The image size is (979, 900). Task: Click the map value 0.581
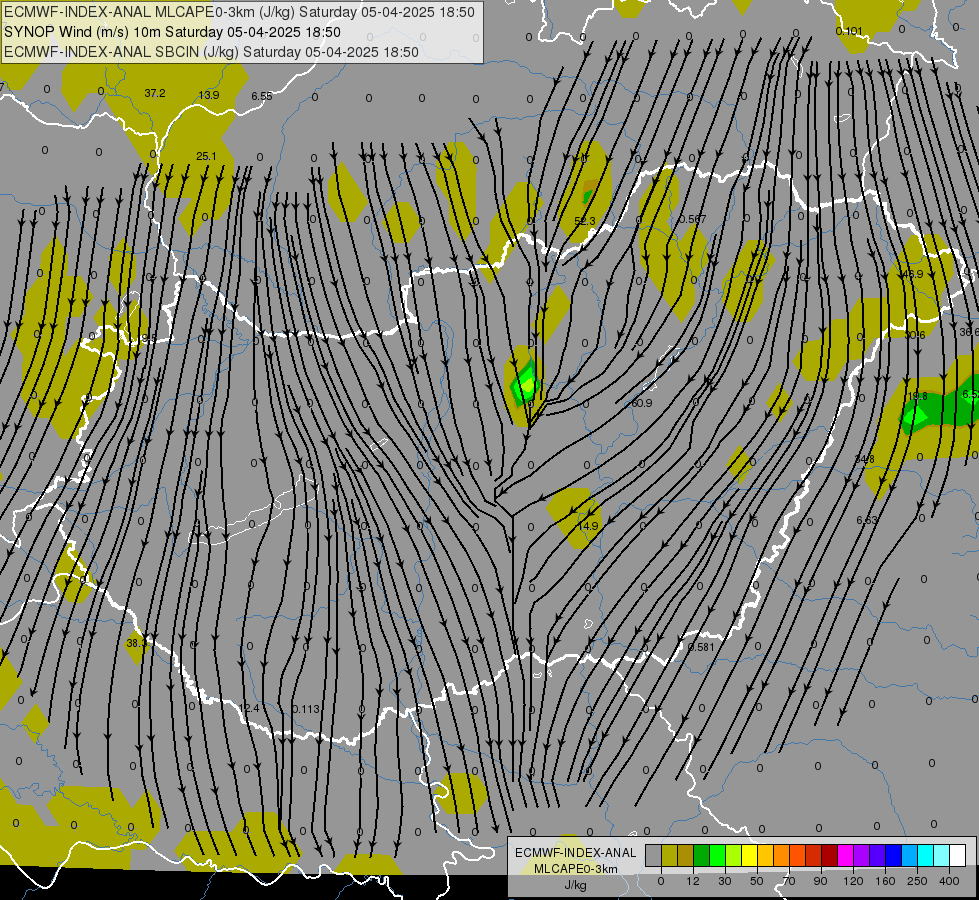pos(701,647)
